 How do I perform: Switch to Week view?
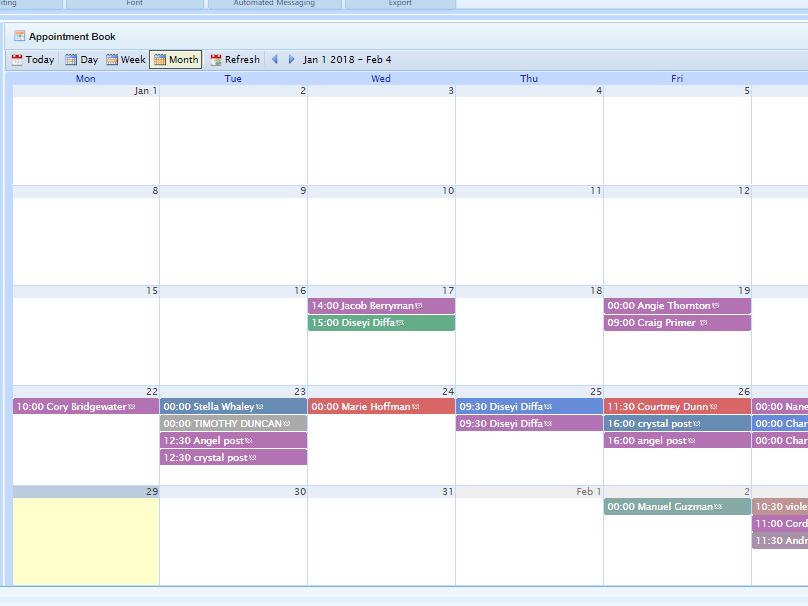tap(126, 60)
